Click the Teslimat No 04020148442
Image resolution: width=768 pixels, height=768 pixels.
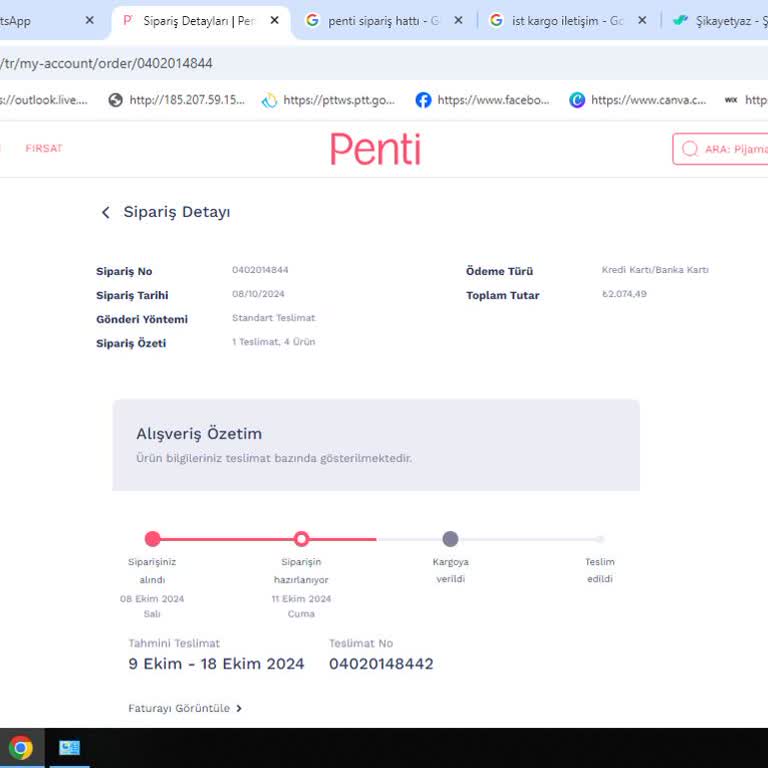tap(381, 664)
